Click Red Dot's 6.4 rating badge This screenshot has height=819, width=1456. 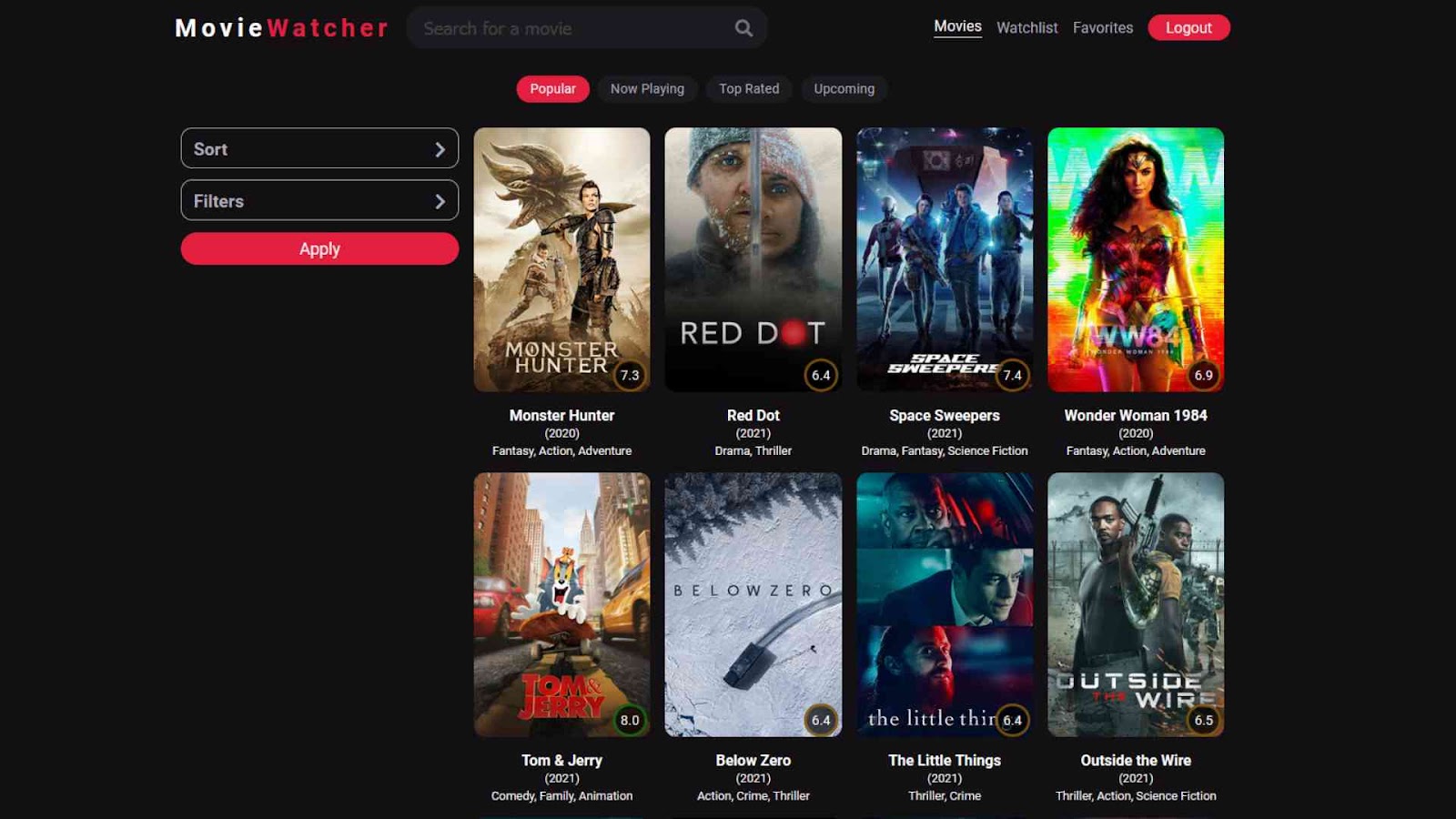(821, 375)
